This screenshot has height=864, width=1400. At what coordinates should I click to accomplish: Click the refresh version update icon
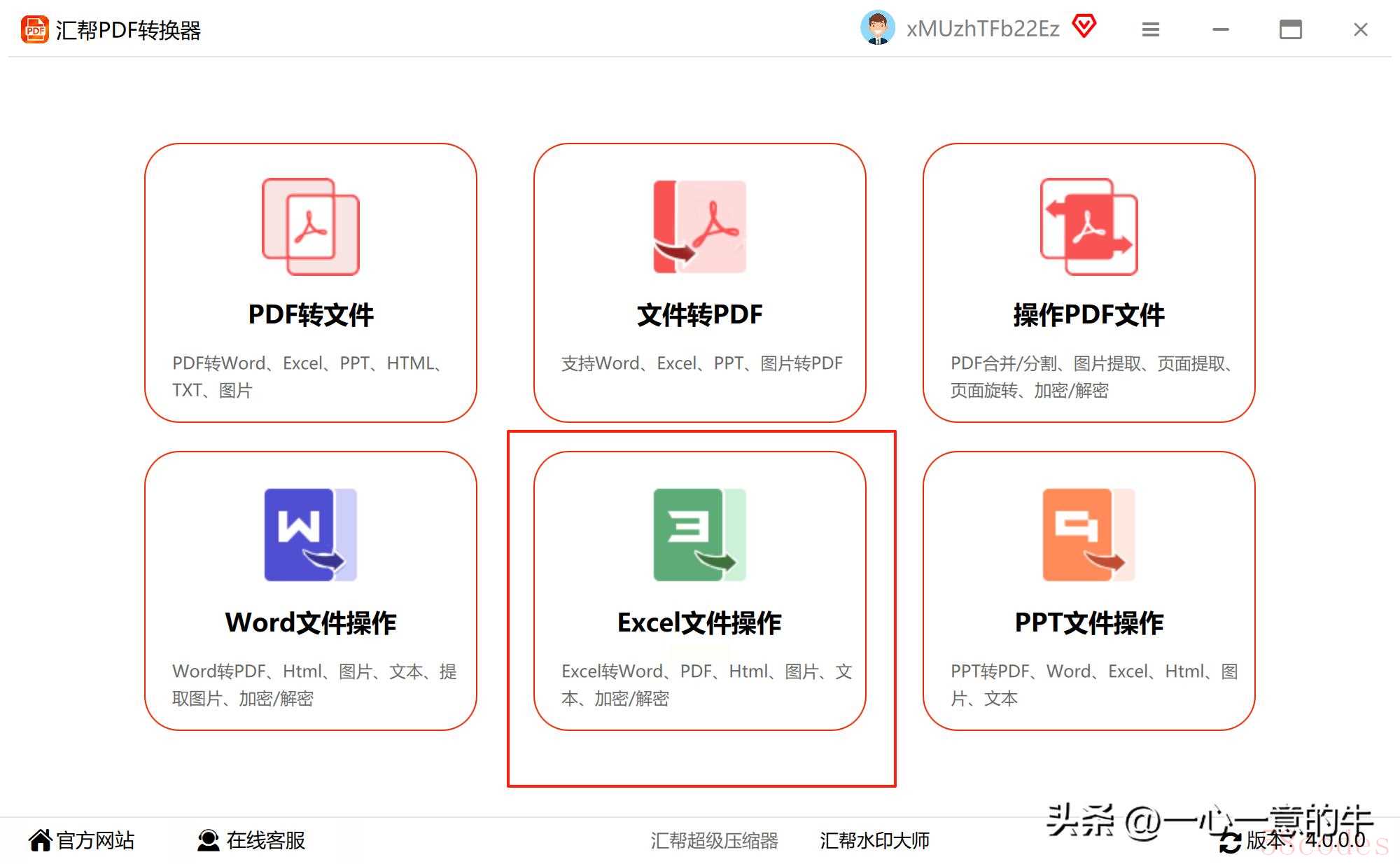pyautogui.click(x=1230, y=841)
